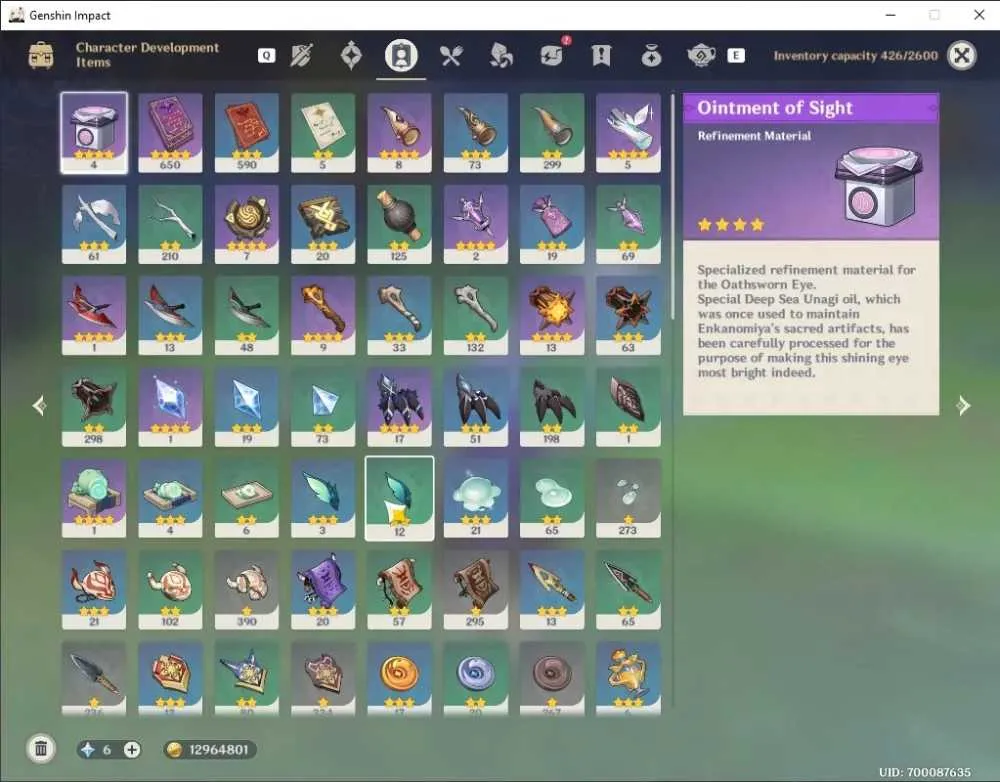Open the Materials tab with leaf icon

[501, 56]
